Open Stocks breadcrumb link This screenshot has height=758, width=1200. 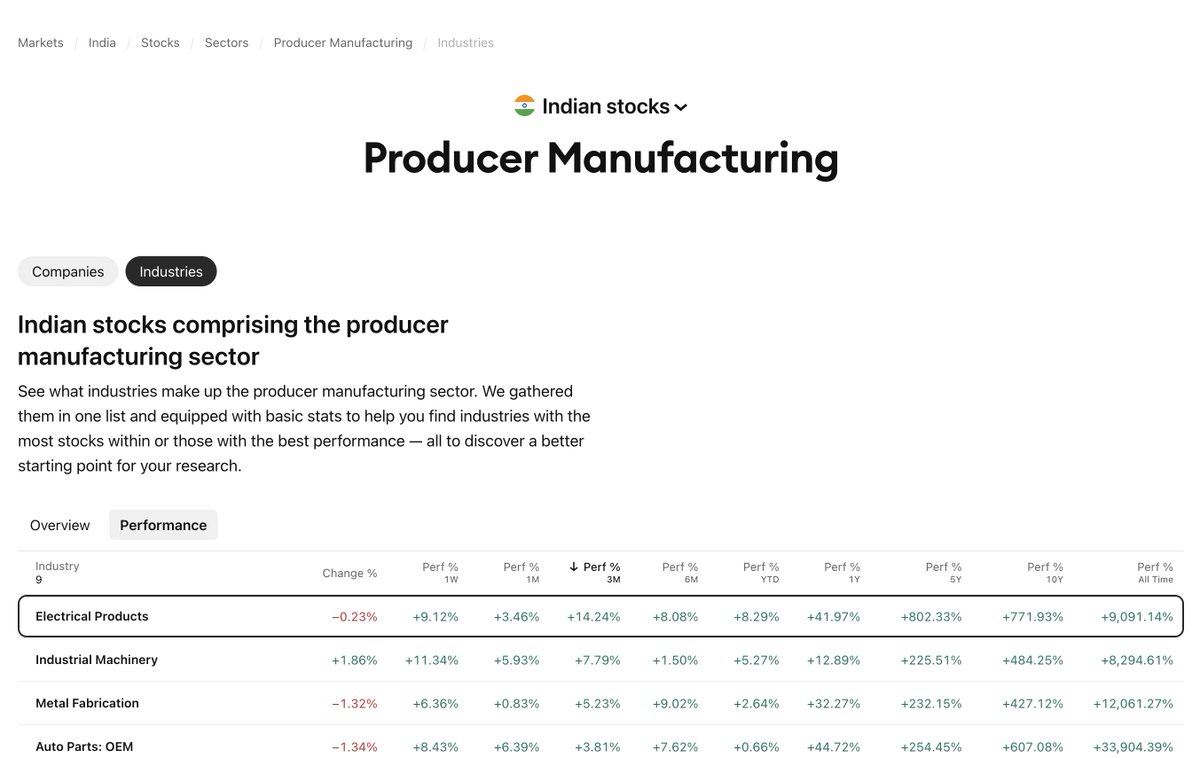[160, 43]
